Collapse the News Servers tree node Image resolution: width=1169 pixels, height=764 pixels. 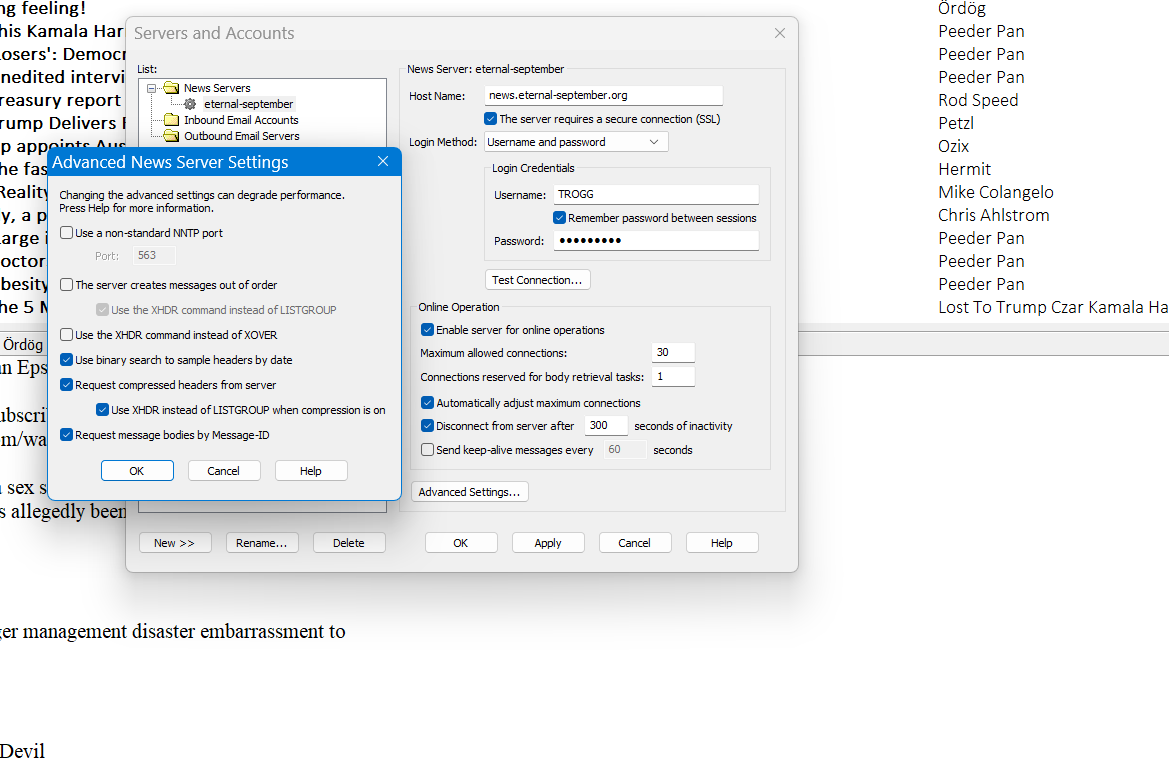pyautogui.click(x=151, y=88)
